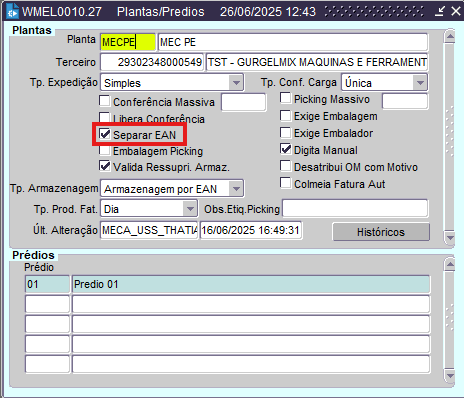
Task: Click the plant name field MEC PE
Action: coord(293,42)
